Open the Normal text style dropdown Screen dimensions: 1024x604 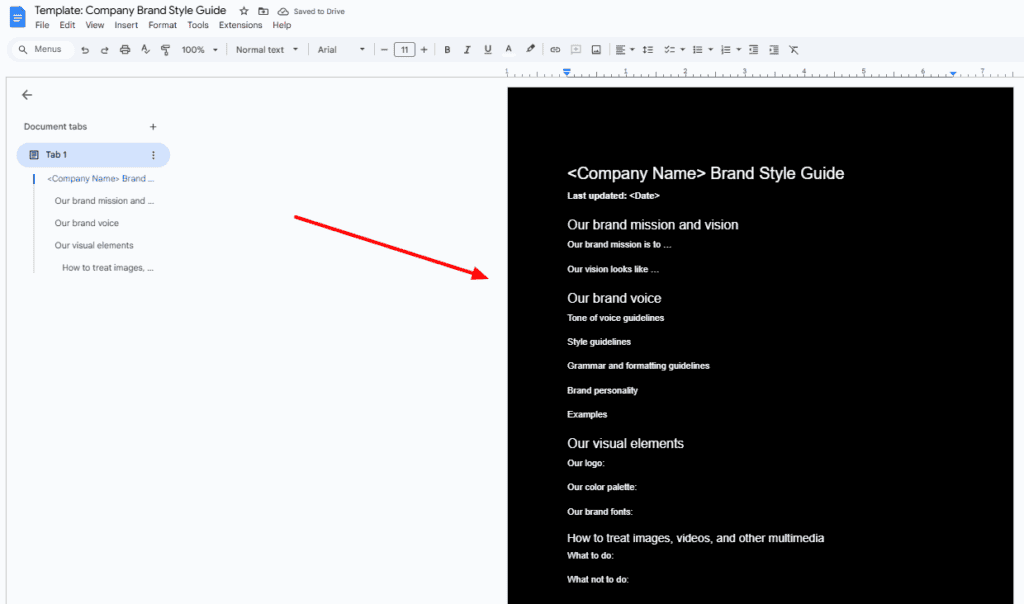point(267,49)
